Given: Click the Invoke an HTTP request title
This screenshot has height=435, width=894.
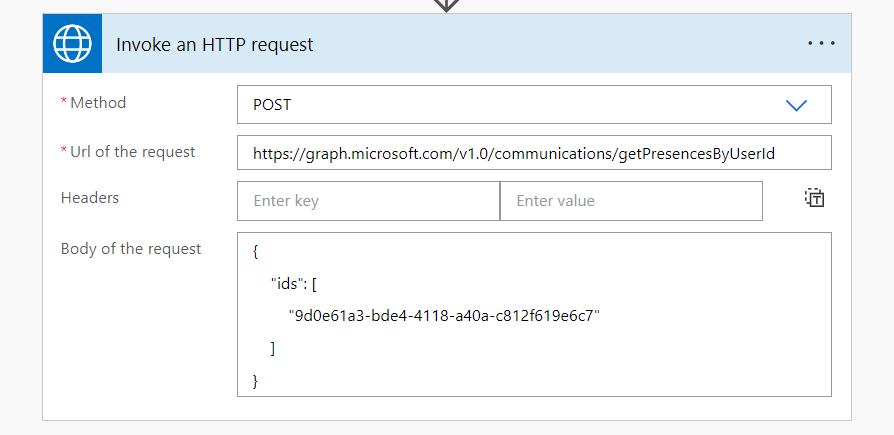Looking at the screenshot, I should [215, 45].
